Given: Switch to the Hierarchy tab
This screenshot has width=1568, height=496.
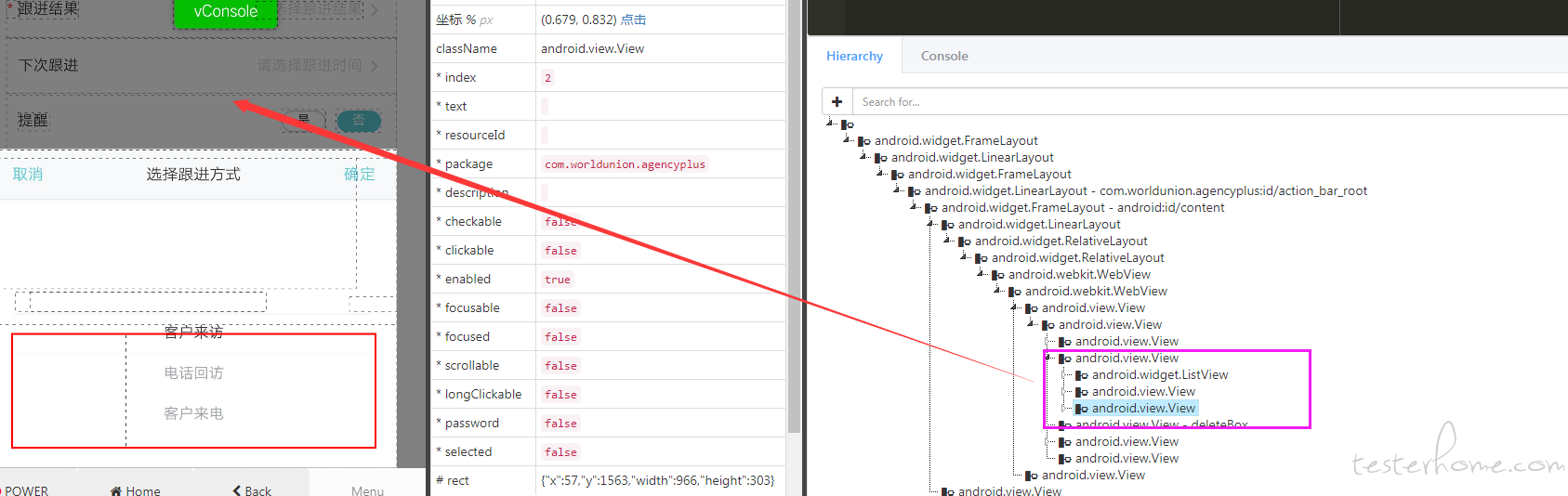Looking at the screenshot, I should tap(854, 56).
